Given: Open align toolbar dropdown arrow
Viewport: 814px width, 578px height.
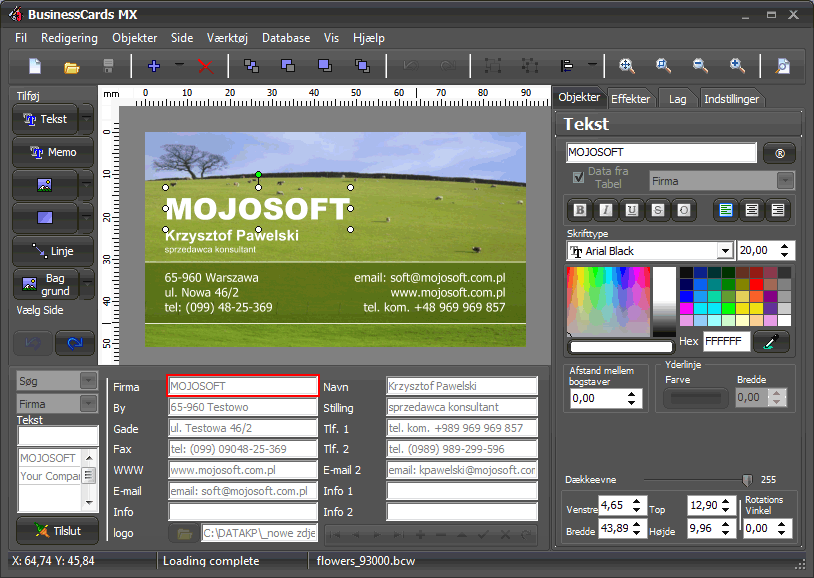Looking at the screenshot, I should 592,65.
